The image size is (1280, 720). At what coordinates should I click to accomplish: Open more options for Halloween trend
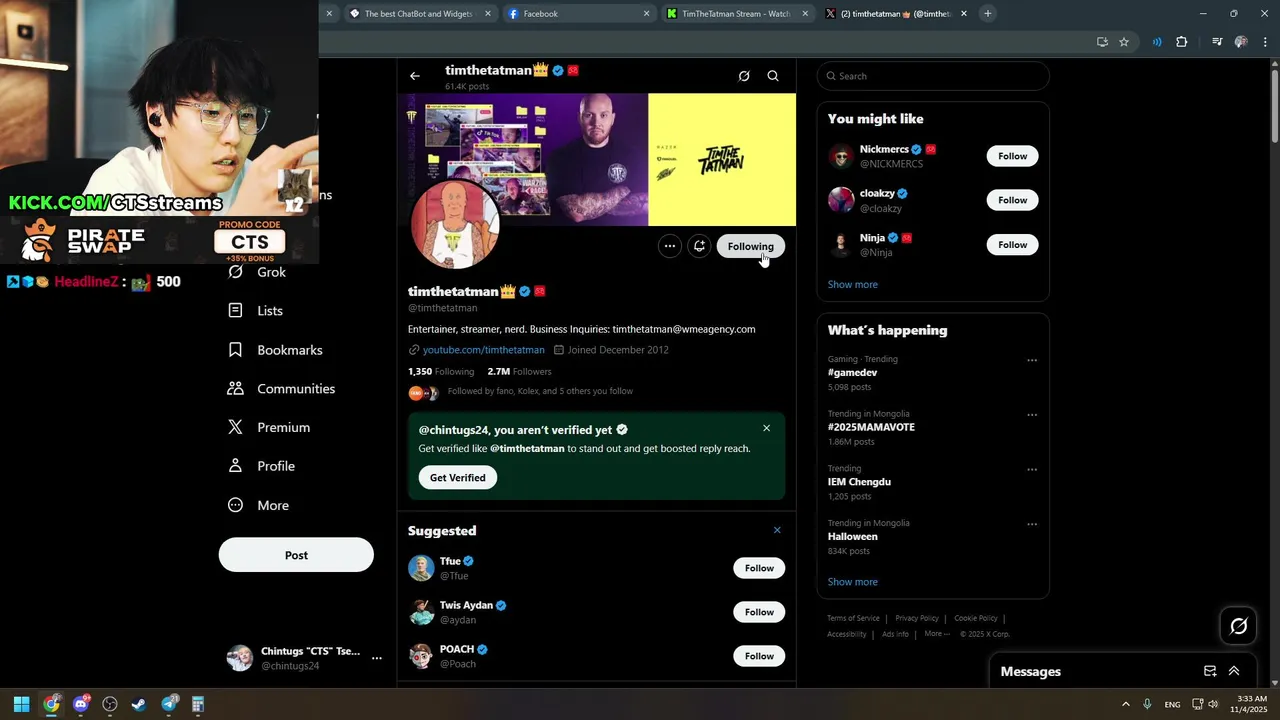1032,524
